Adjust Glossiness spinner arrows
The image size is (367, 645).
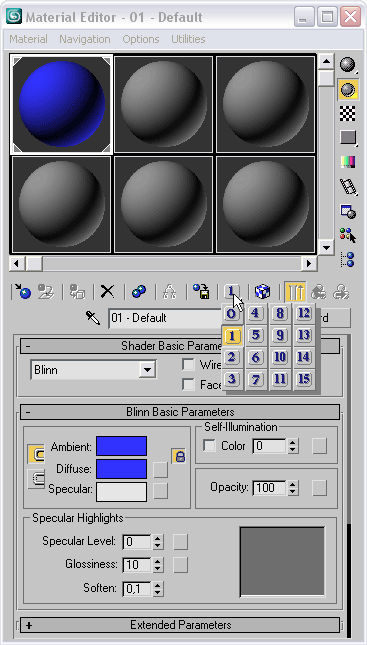click(x=158, y=565)
